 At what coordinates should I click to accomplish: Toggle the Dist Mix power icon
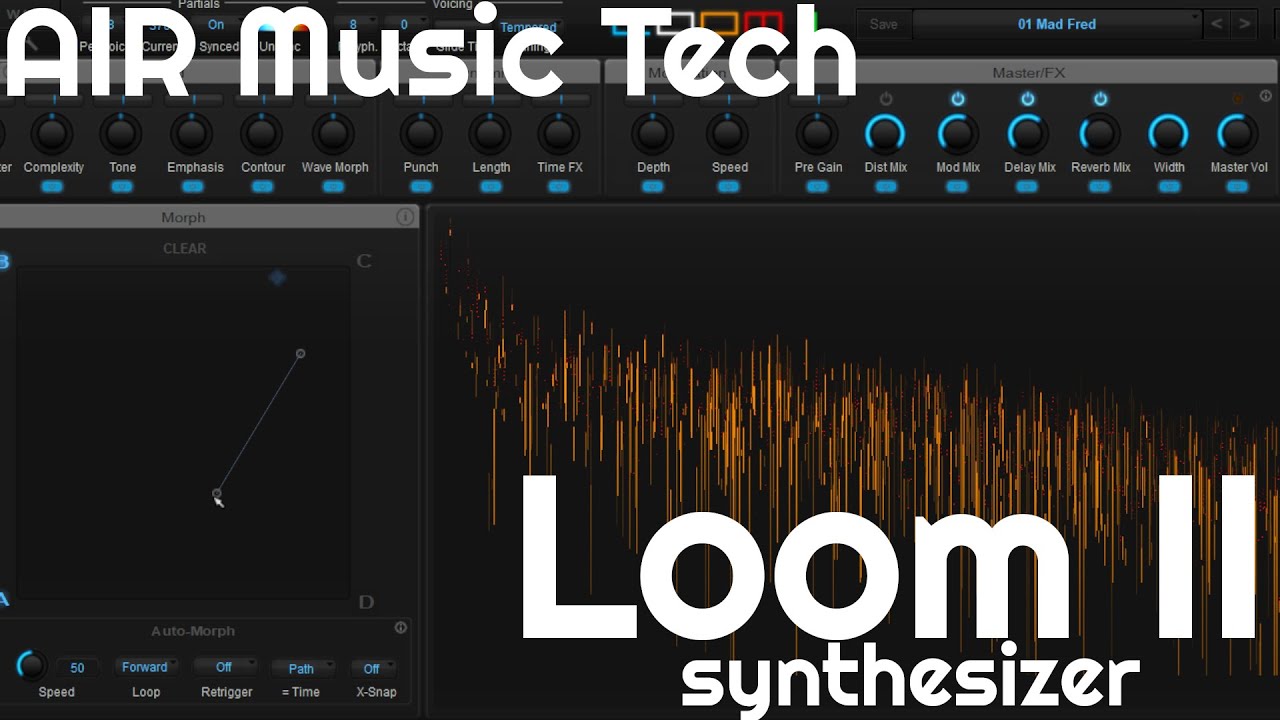[x=885, y=99]
